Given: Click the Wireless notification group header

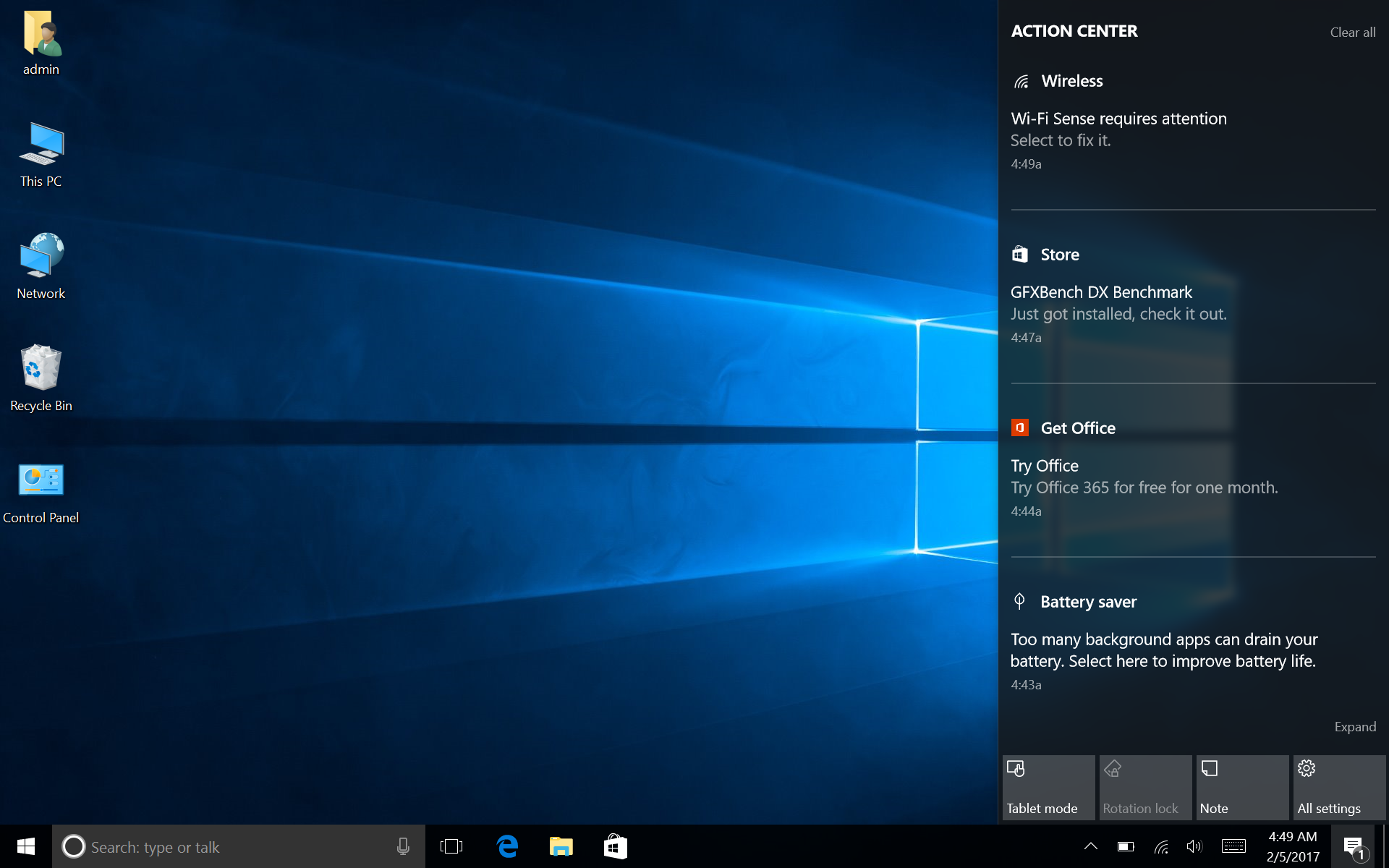Looking at the screenshot, I should coord(1072,81).
